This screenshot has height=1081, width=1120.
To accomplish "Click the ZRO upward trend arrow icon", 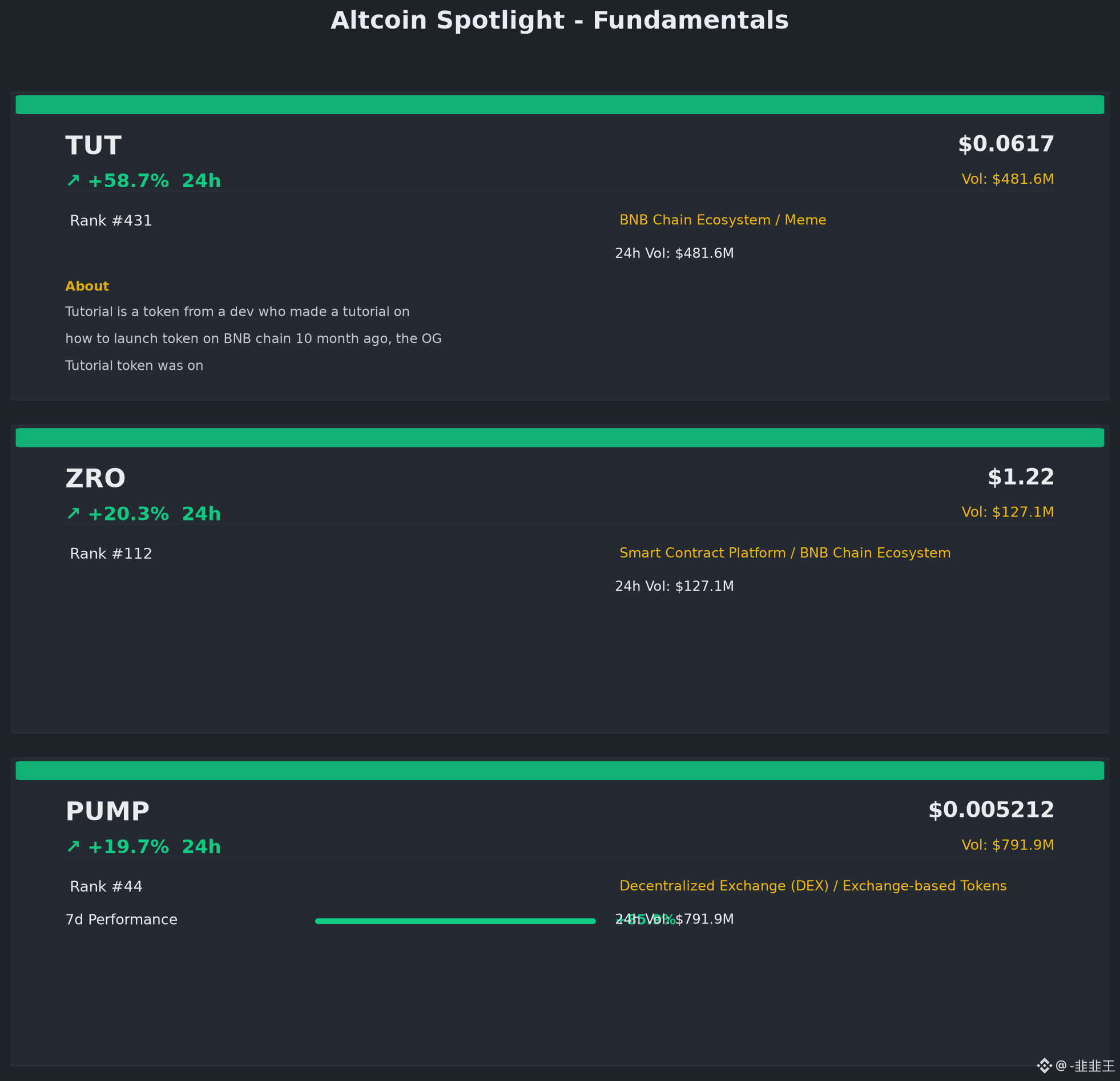I will tap(73, 514).
